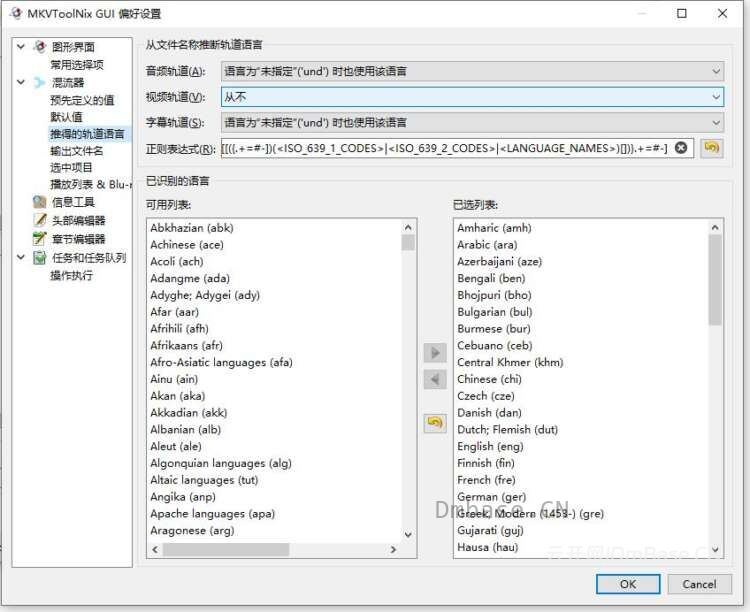Open the video track (视频轨道) dropdown

pos(472,97)
